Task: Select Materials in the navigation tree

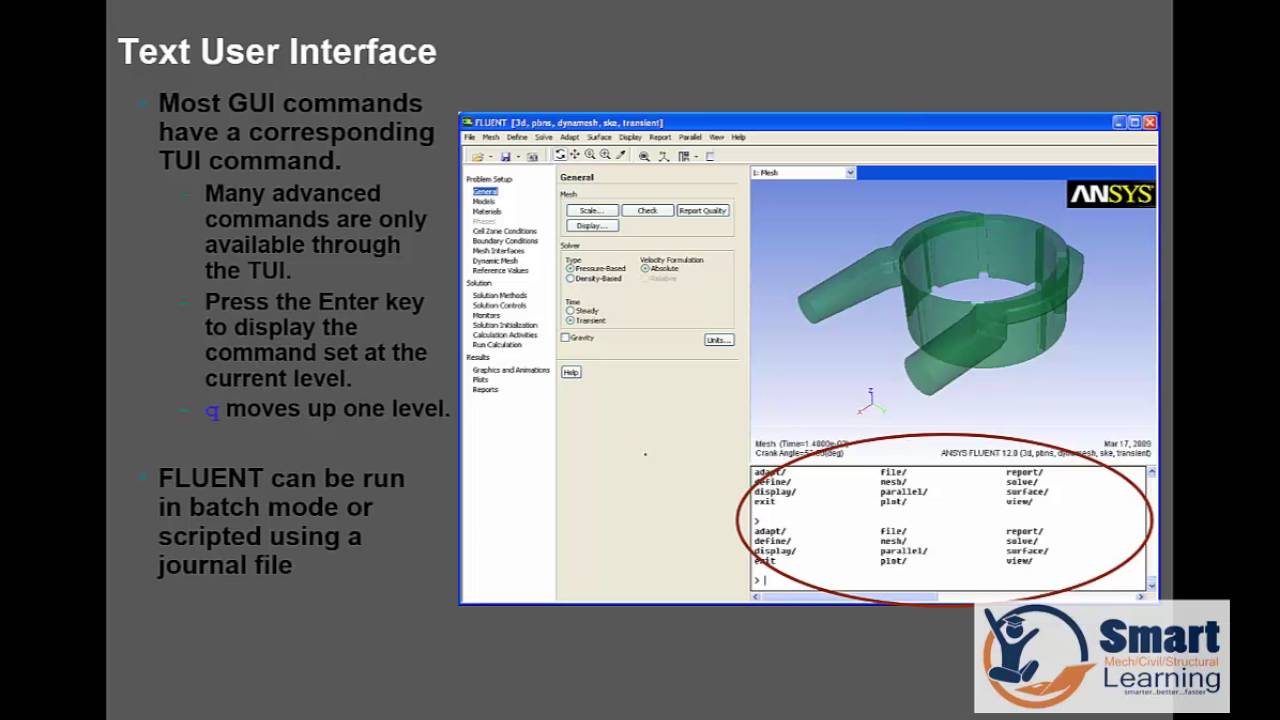Action: pos(487,212)
